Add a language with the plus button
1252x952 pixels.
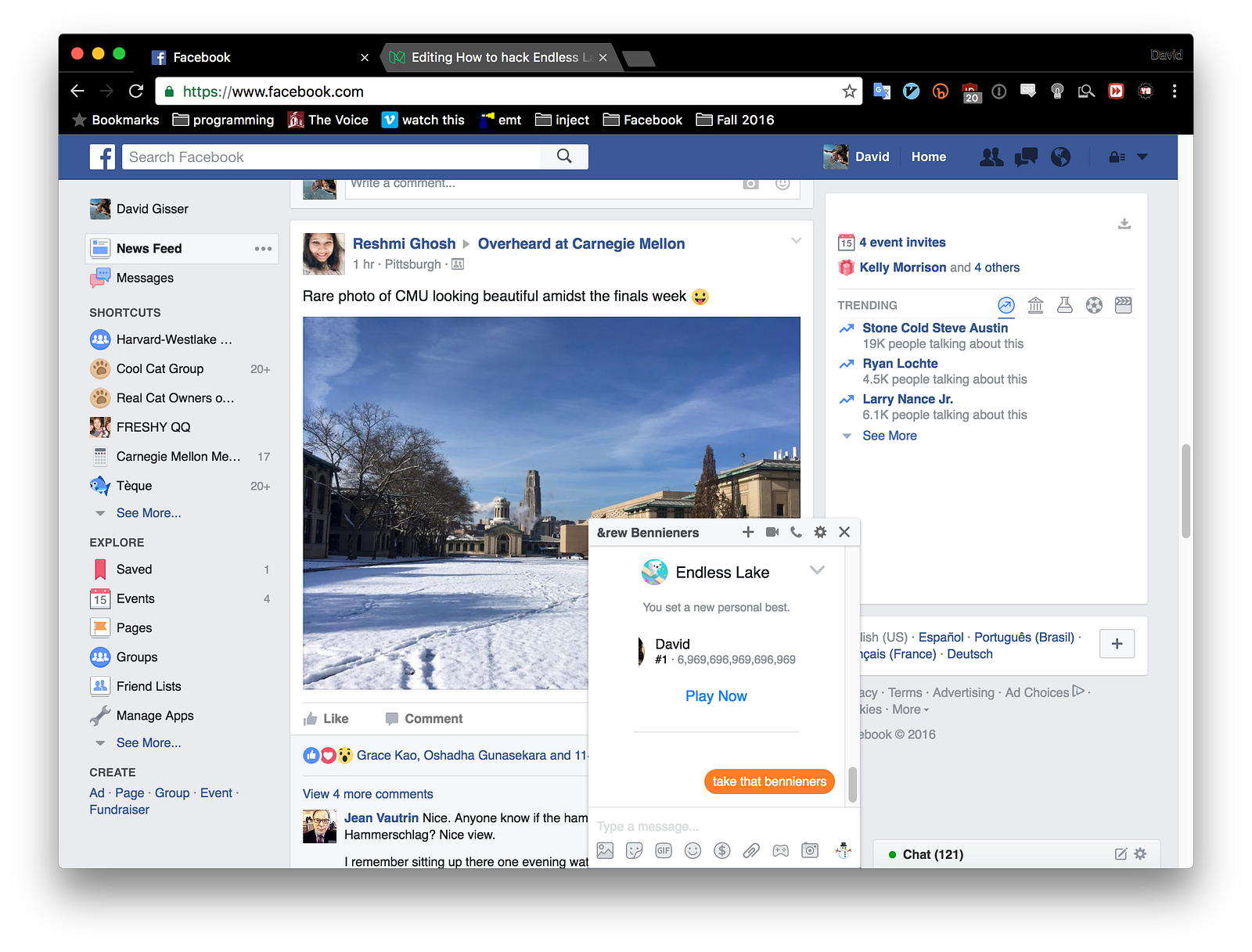[x=1117, y=644]
